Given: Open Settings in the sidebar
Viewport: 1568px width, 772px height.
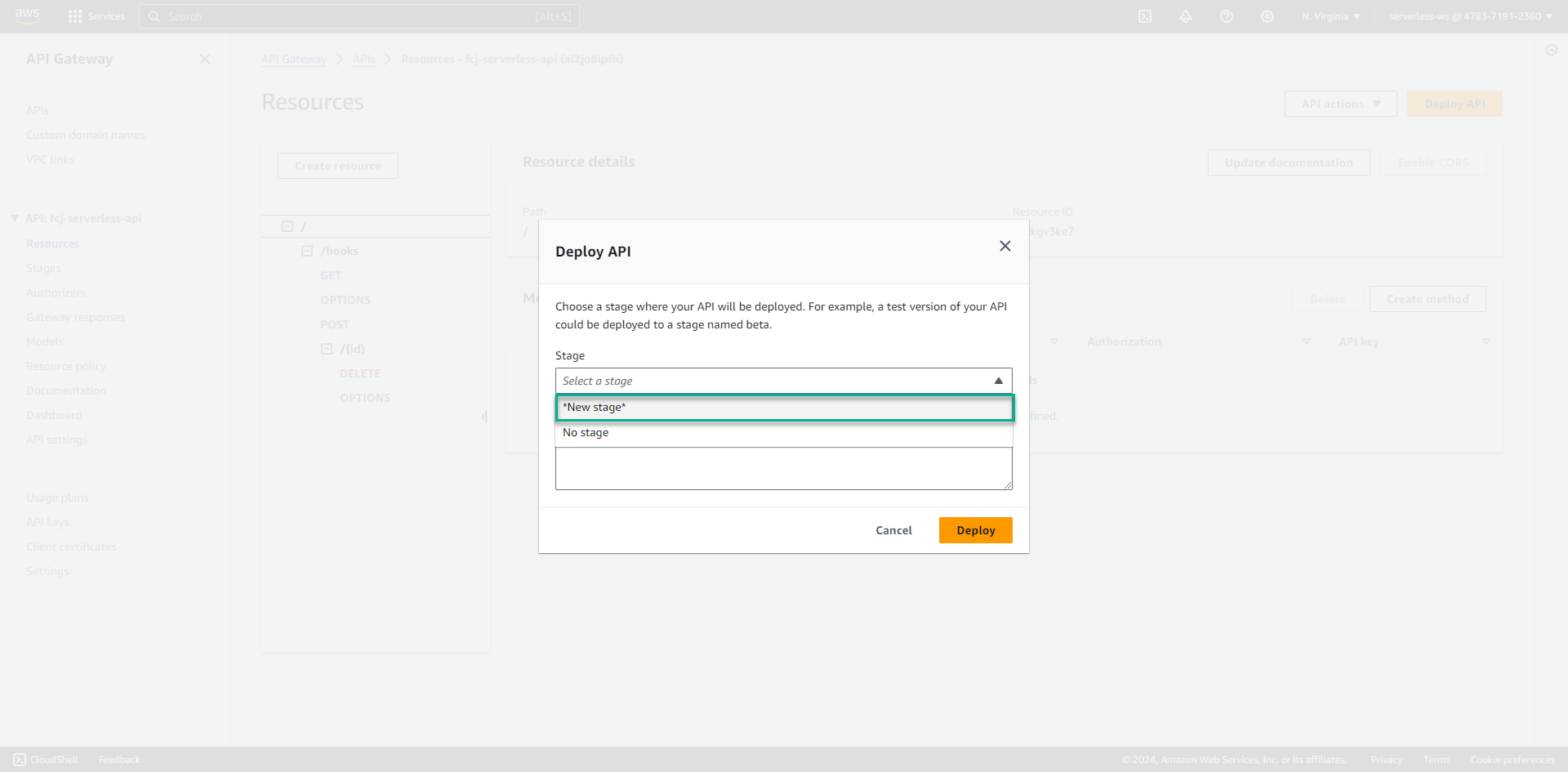Looking at the screenshot, I should pos(47,571).
